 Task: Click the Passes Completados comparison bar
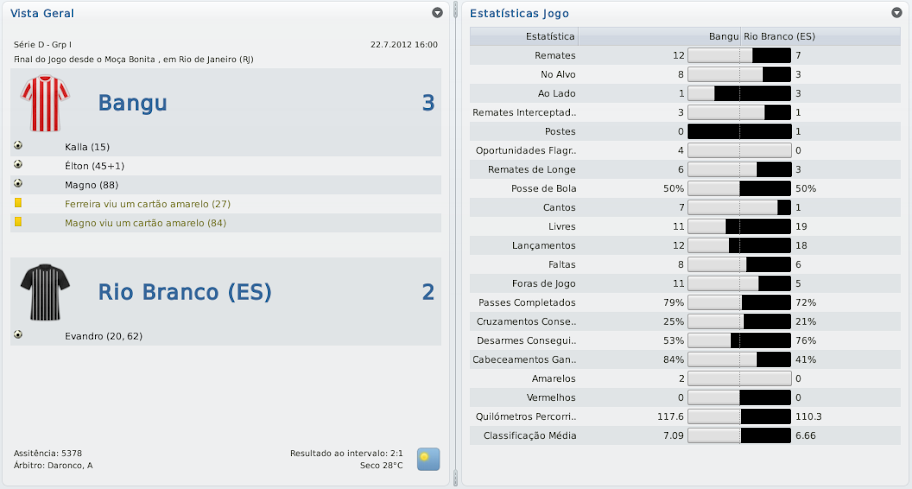click(740, 302)
